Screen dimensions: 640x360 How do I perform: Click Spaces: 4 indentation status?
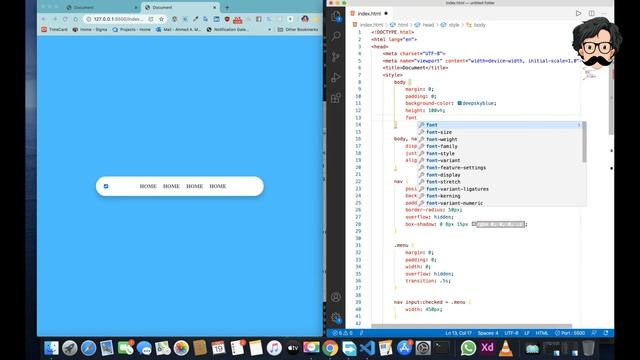pos(488,333)
